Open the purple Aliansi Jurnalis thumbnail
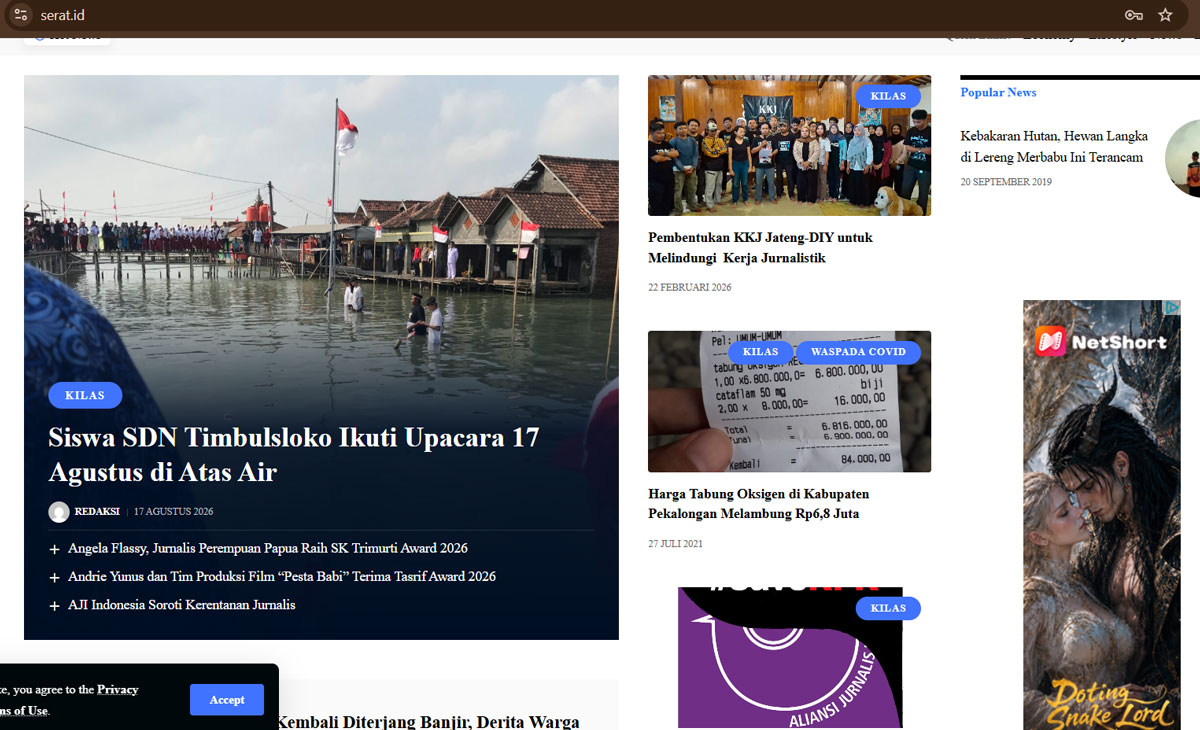Screen dimensions: 1200x730 789,657
